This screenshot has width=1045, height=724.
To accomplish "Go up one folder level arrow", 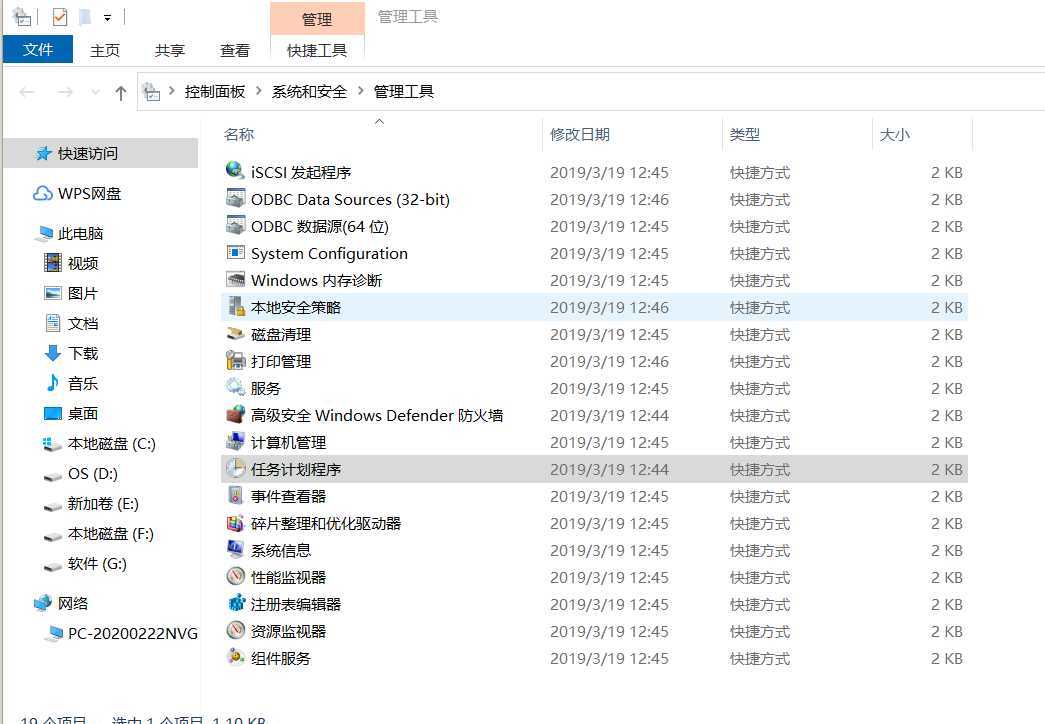I will point(121,93).
